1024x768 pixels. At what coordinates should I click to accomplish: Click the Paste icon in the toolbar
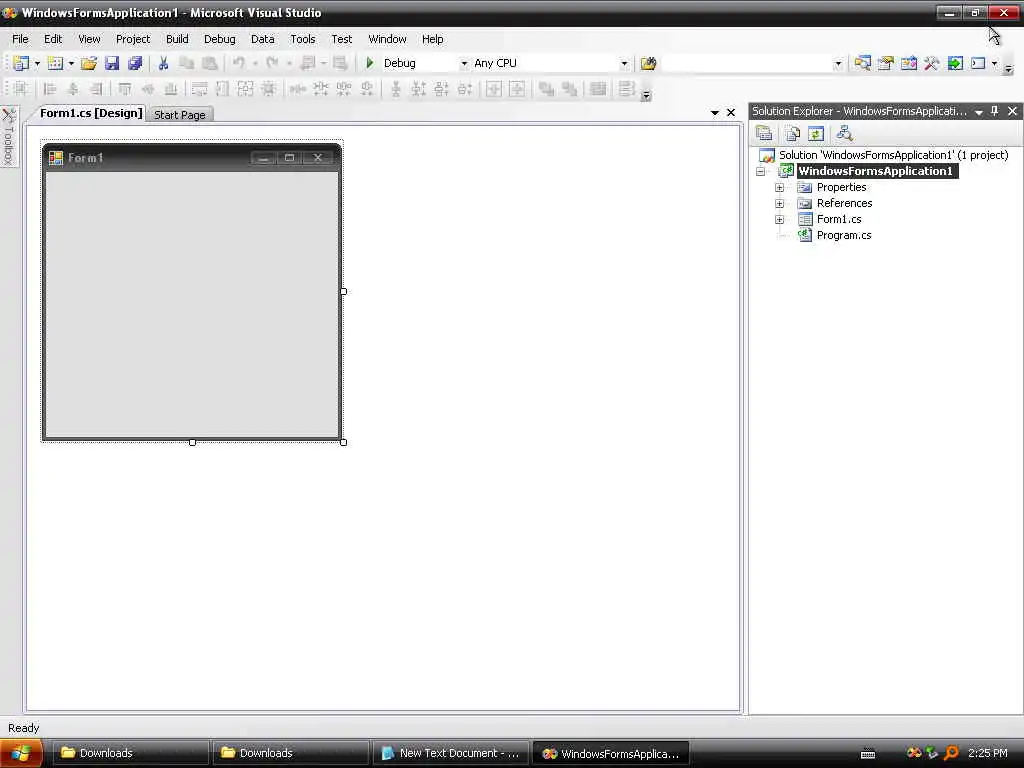coord(210,63)
